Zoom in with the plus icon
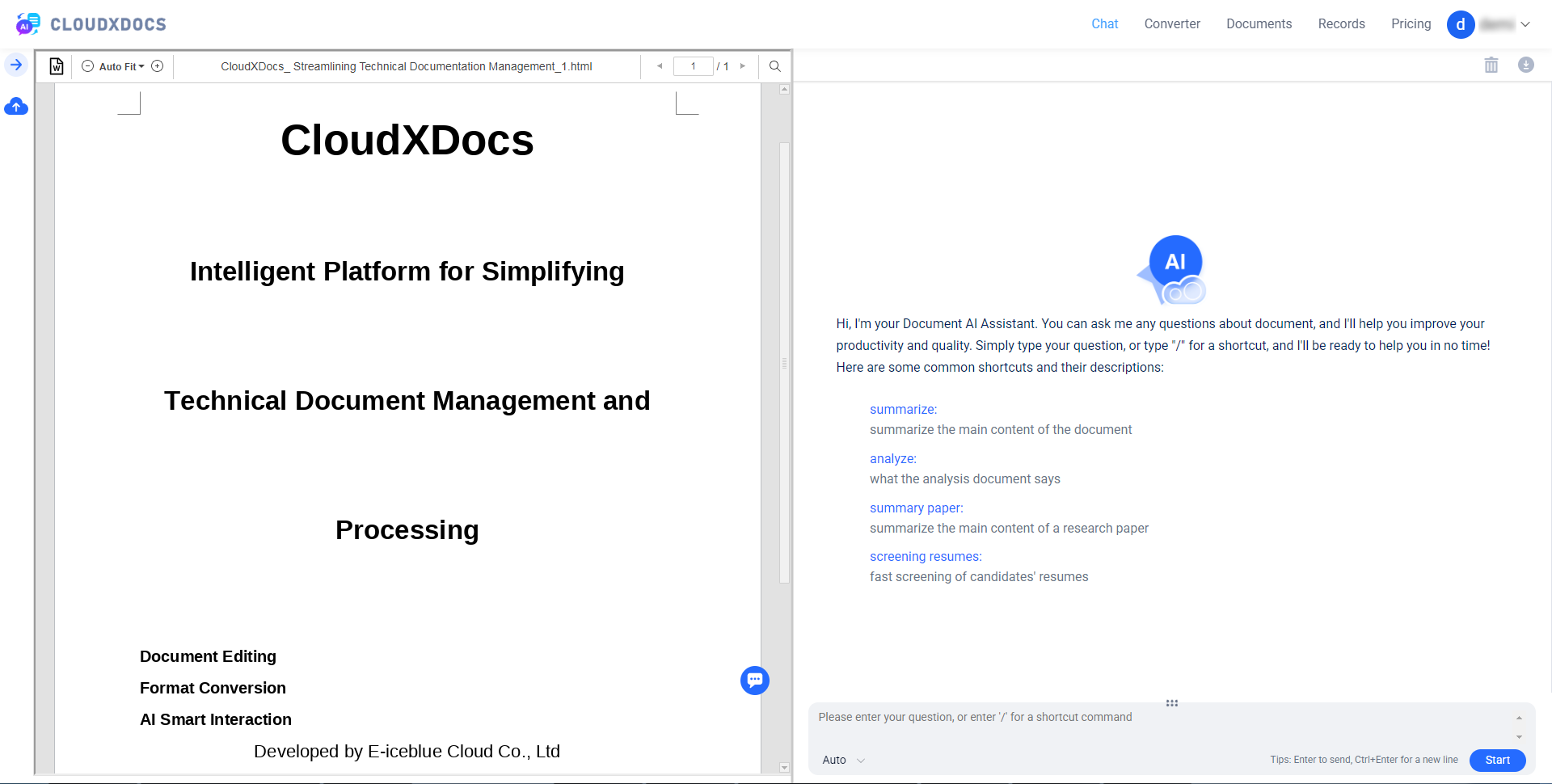 tap(158, 66)
